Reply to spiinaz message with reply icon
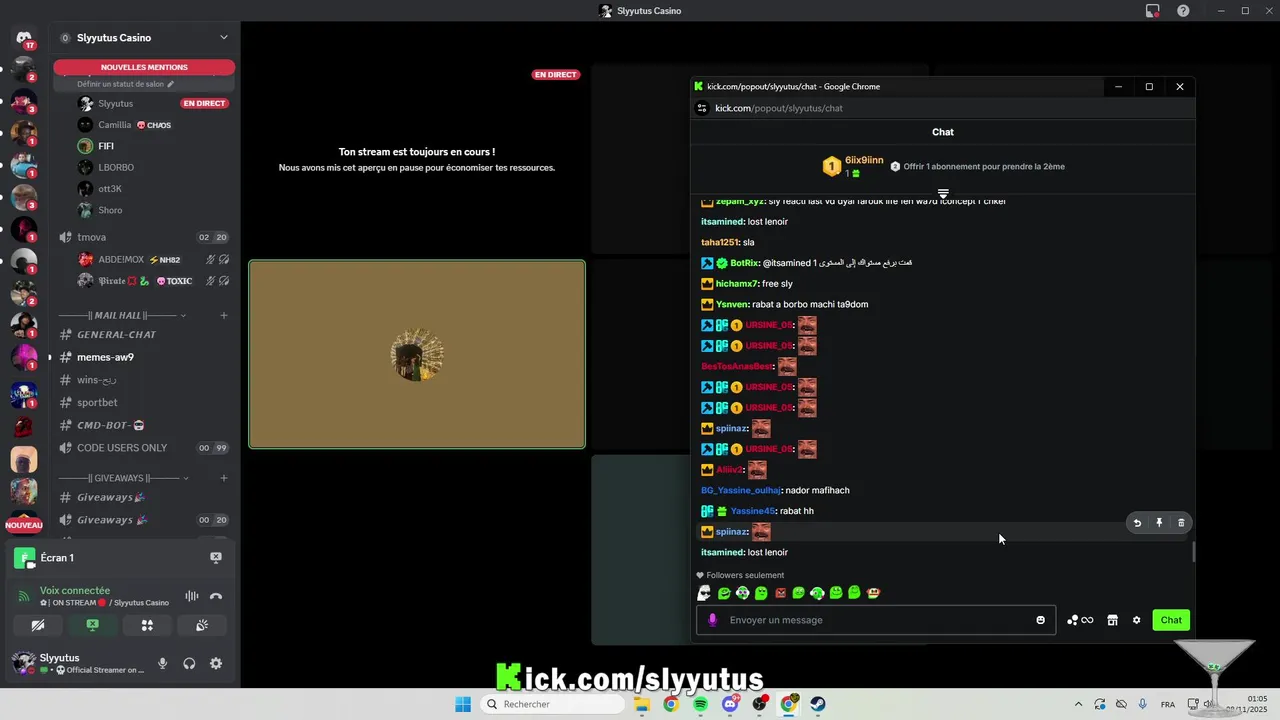The image size is (1280, 720). click(x=1137, y=523)
